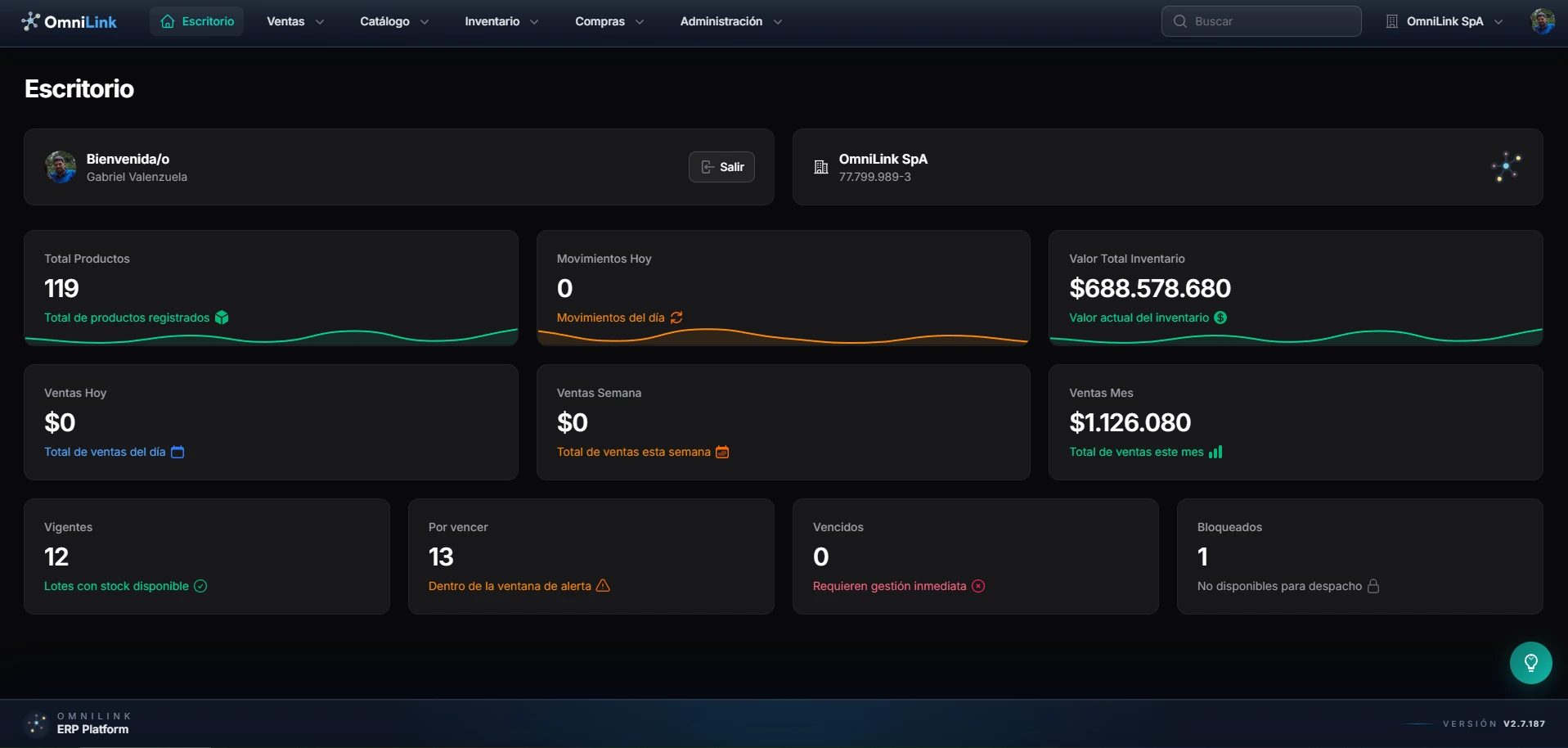
Task: Click the company building icon in the OmniLink SpA card
Action: pos(821,167)
